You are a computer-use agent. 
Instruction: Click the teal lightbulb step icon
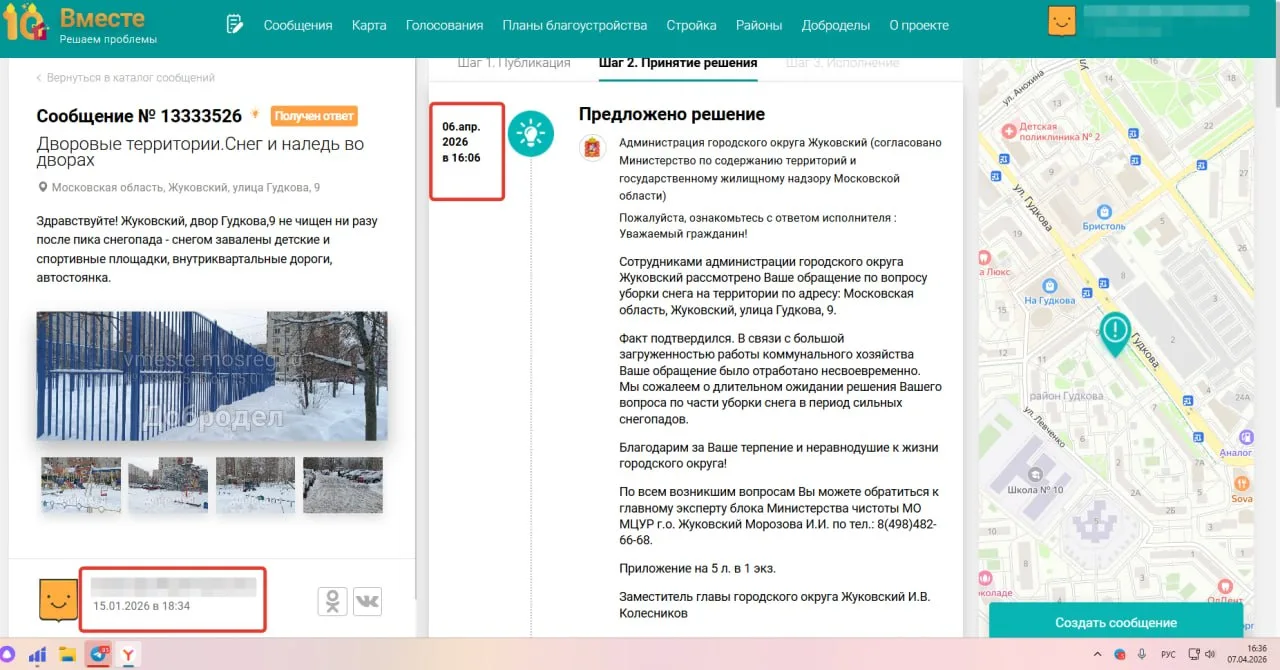pyautogui.click(x=531, y=133)
